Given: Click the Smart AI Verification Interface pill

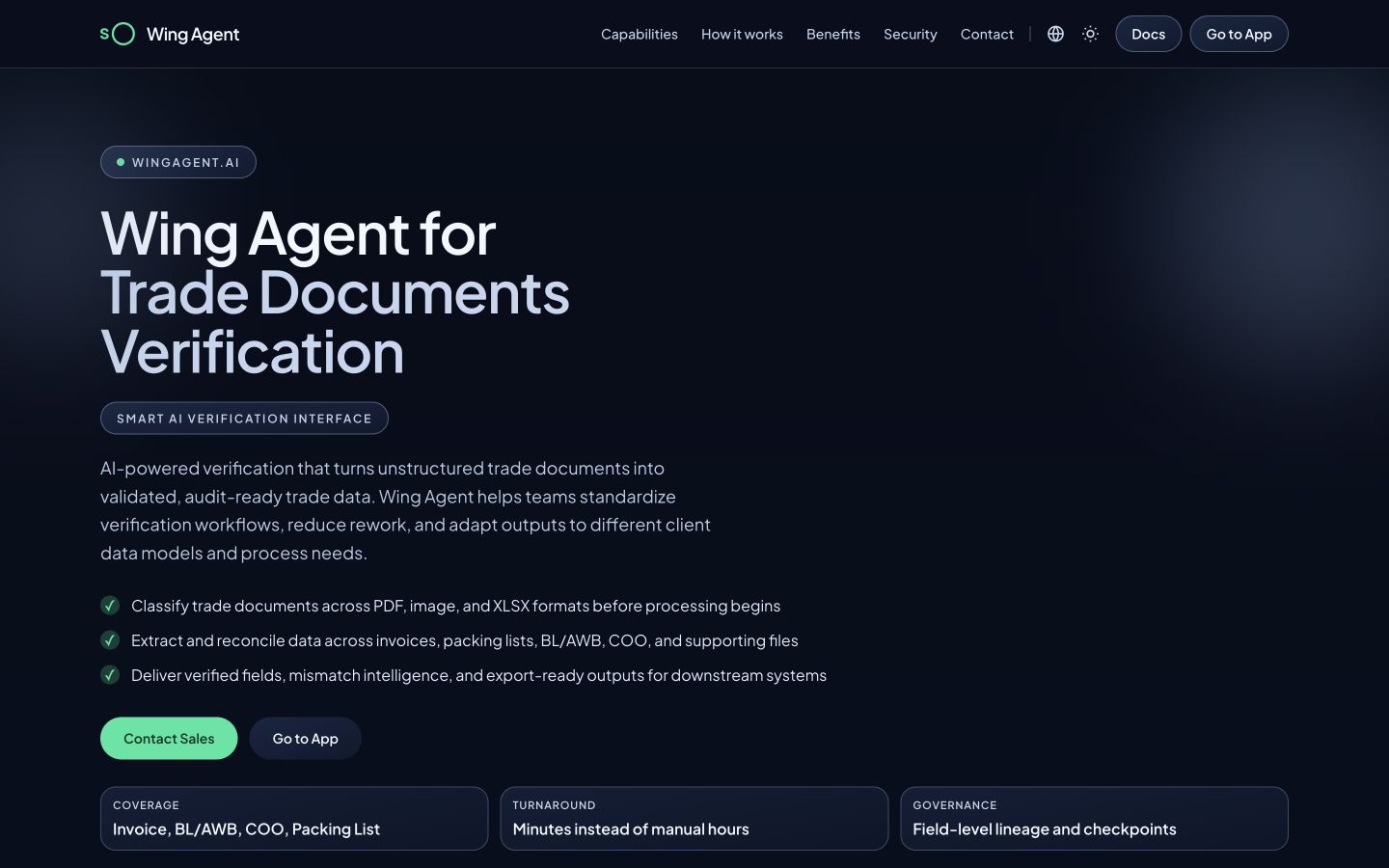Looking at the screenshot, I should pos(244,419).
